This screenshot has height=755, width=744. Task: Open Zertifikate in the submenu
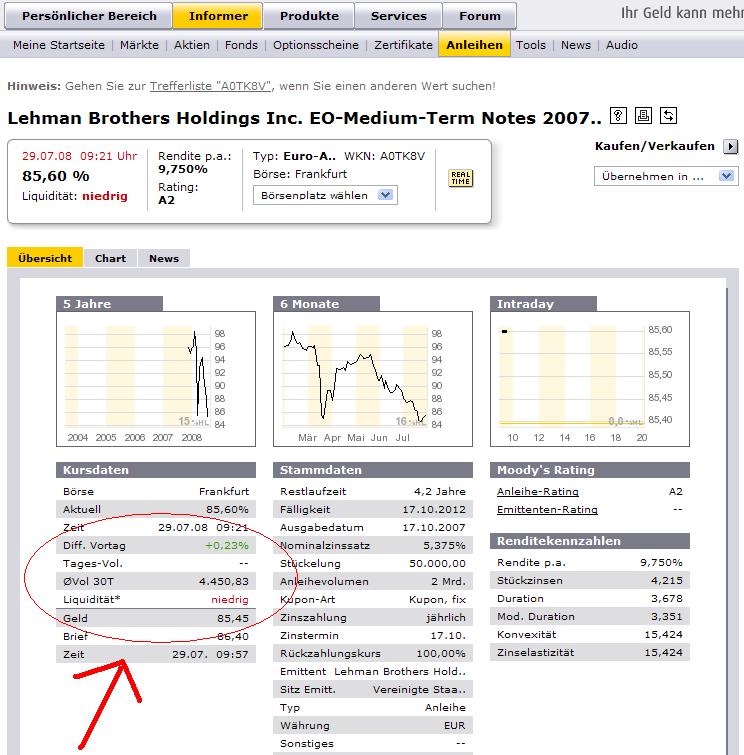click(404, 45)
